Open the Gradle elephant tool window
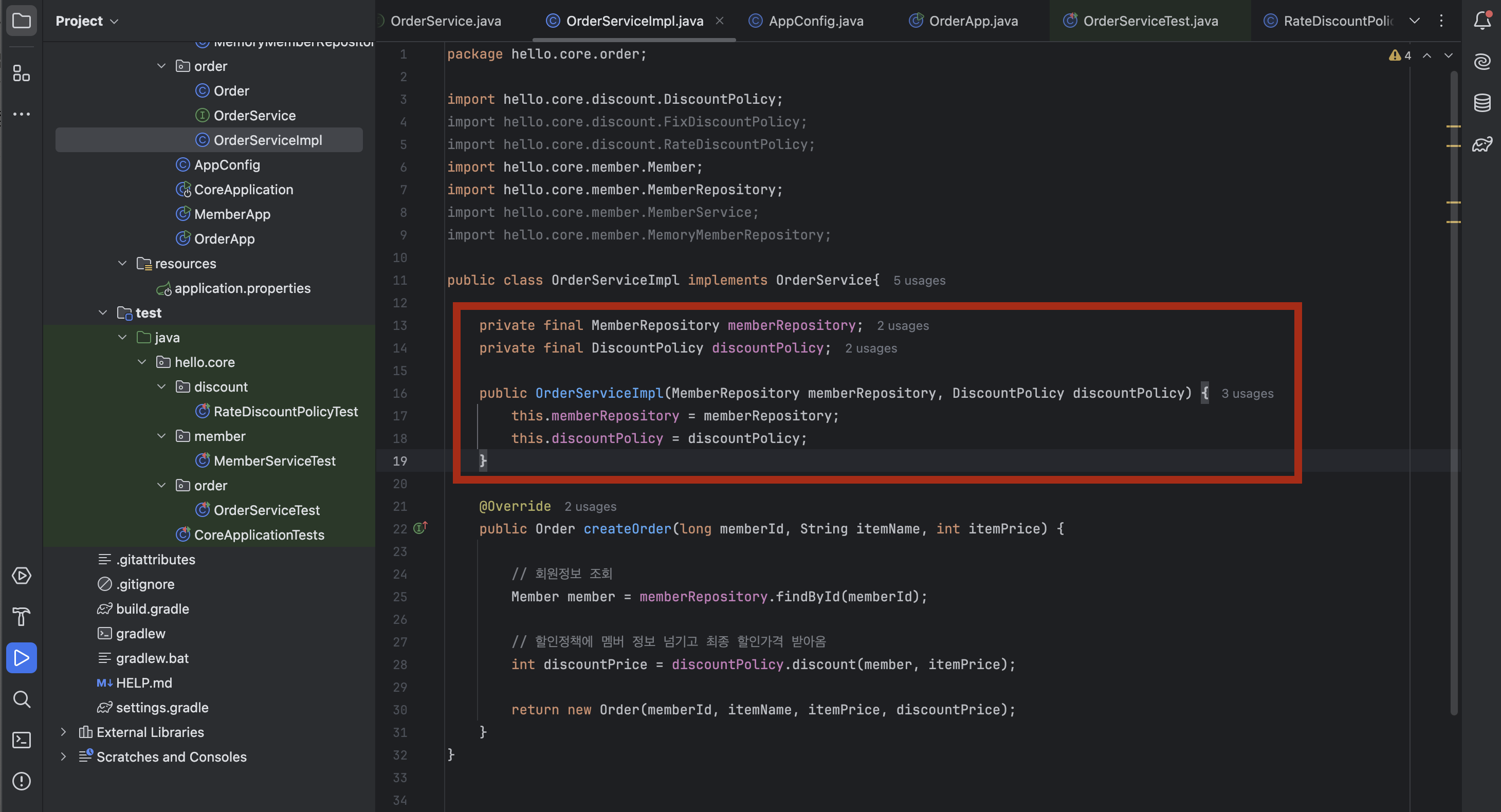 click(1482, 144)
